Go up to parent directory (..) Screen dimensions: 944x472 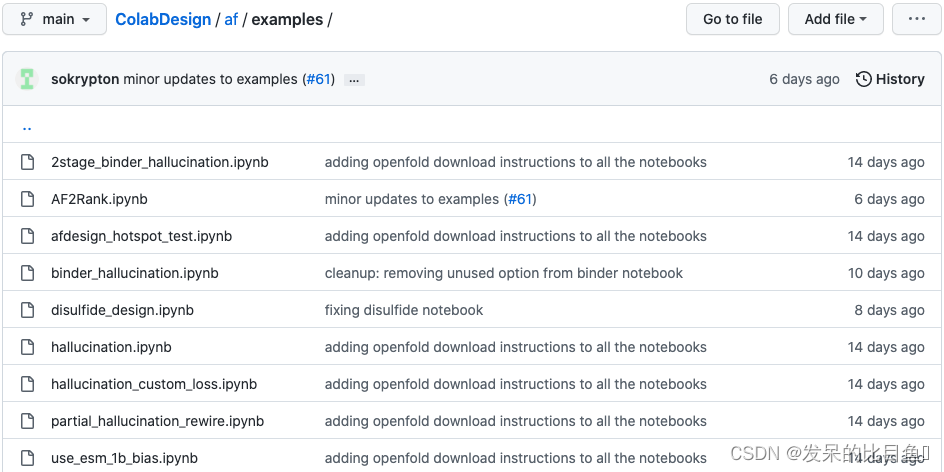(x=27, y=127)
